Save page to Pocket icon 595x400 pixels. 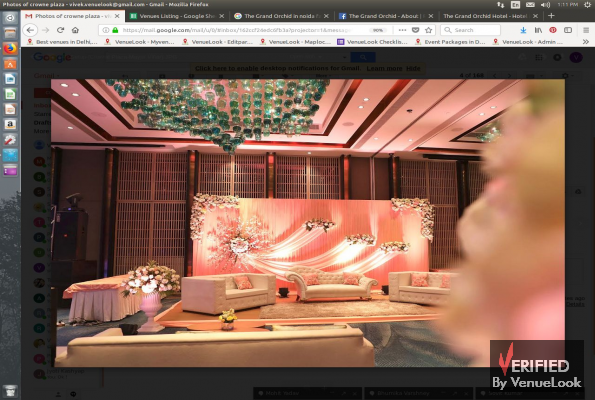416,30
